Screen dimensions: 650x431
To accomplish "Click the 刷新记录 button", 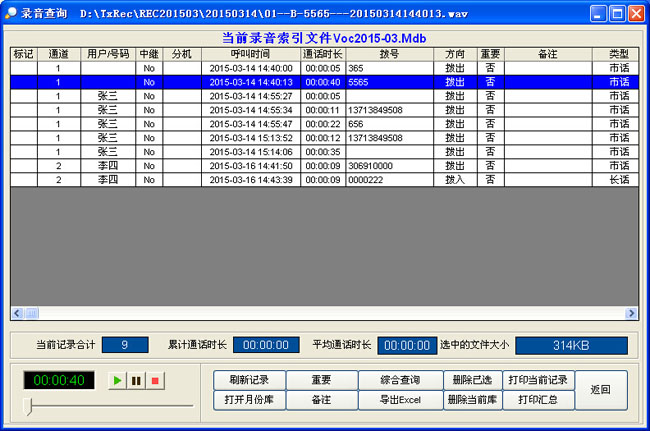I will click(249, 380).
